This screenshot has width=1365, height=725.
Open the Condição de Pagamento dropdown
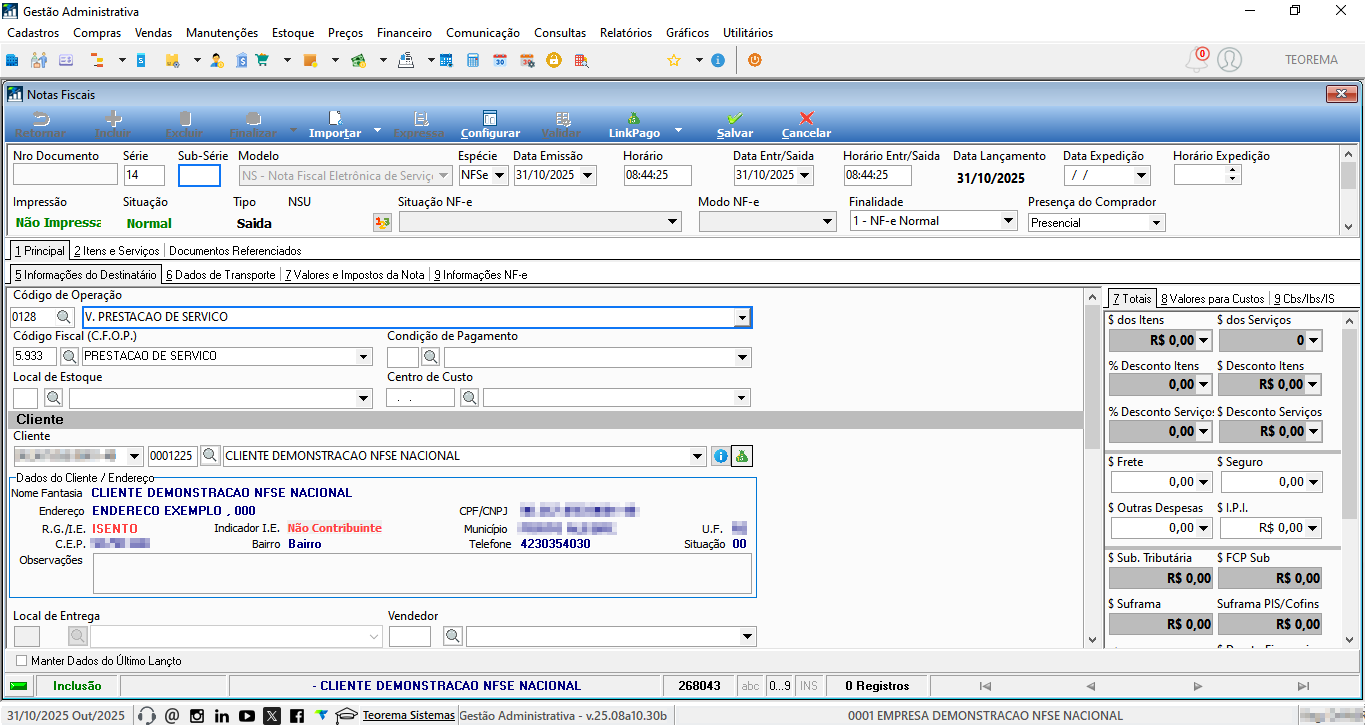tap(743, 356)
